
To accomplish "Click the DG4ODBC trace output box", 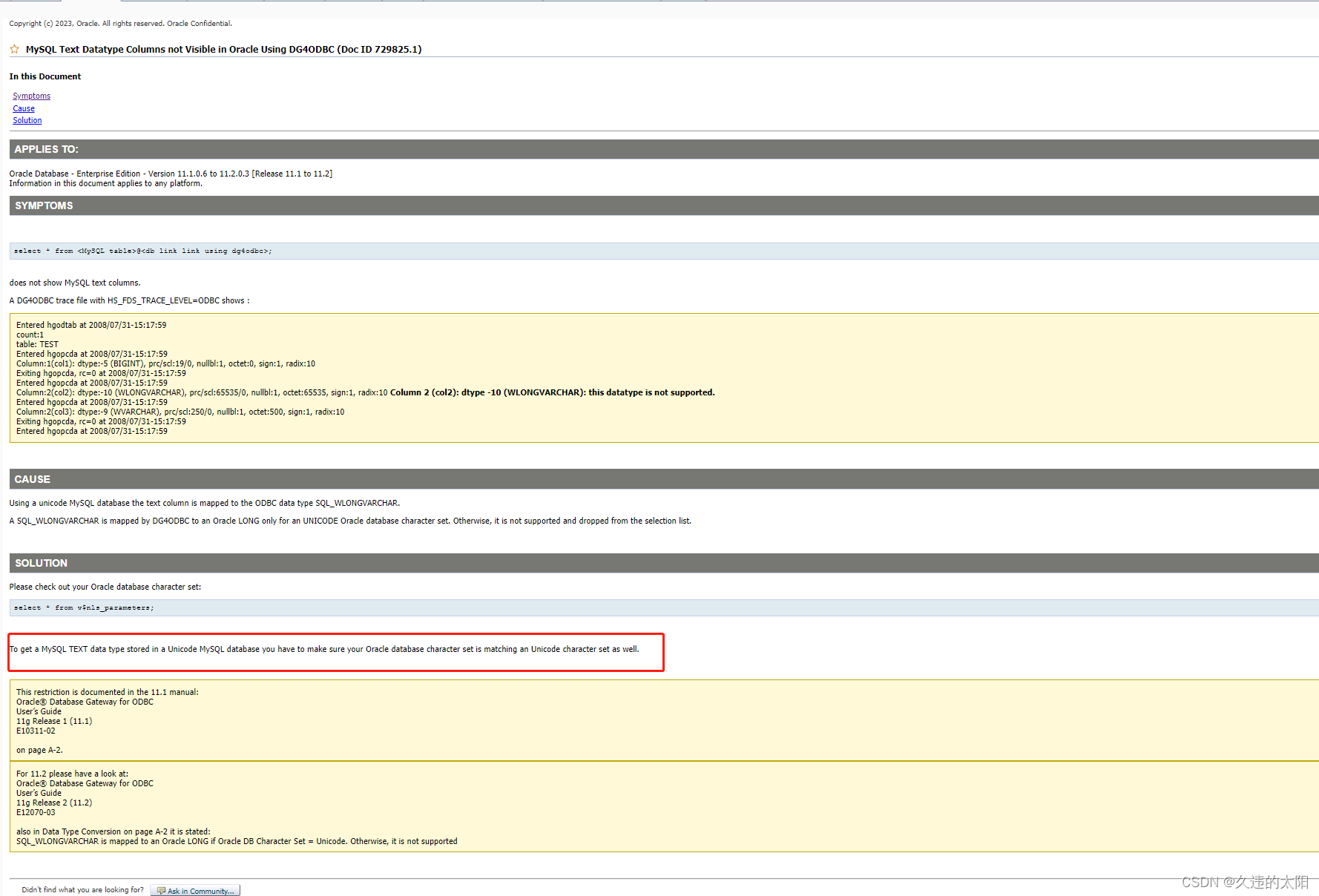I will click(297, 378).
